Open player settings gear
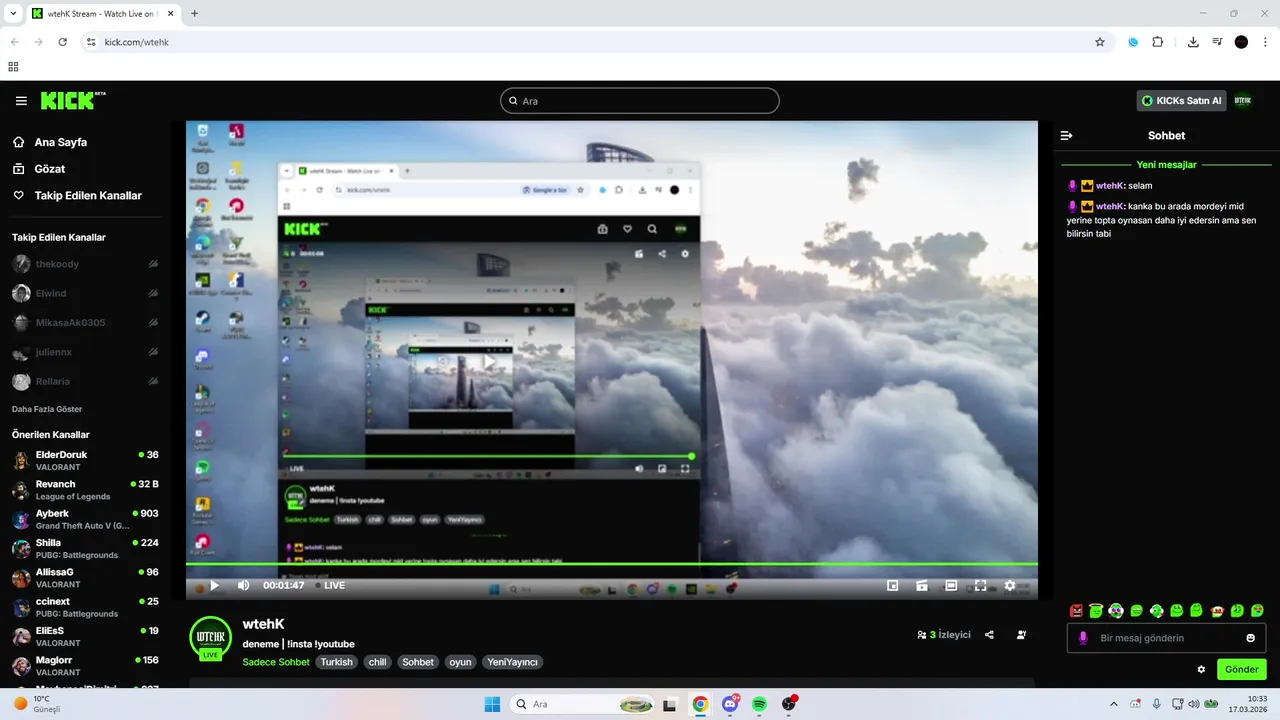 [x=1010, y=586]
